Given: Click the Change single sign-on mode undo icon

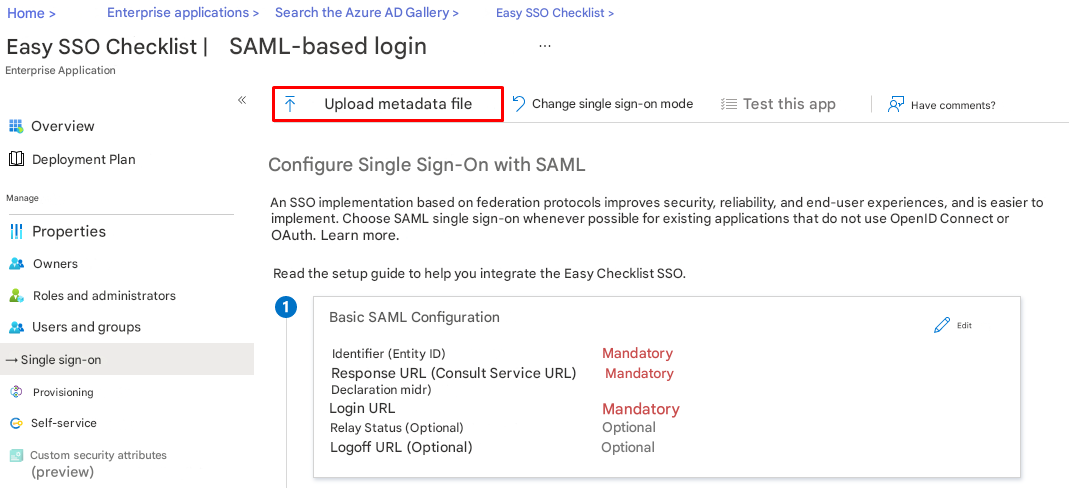Looking at the screenshot, I should pyautogui.click(x=519, y=104).
